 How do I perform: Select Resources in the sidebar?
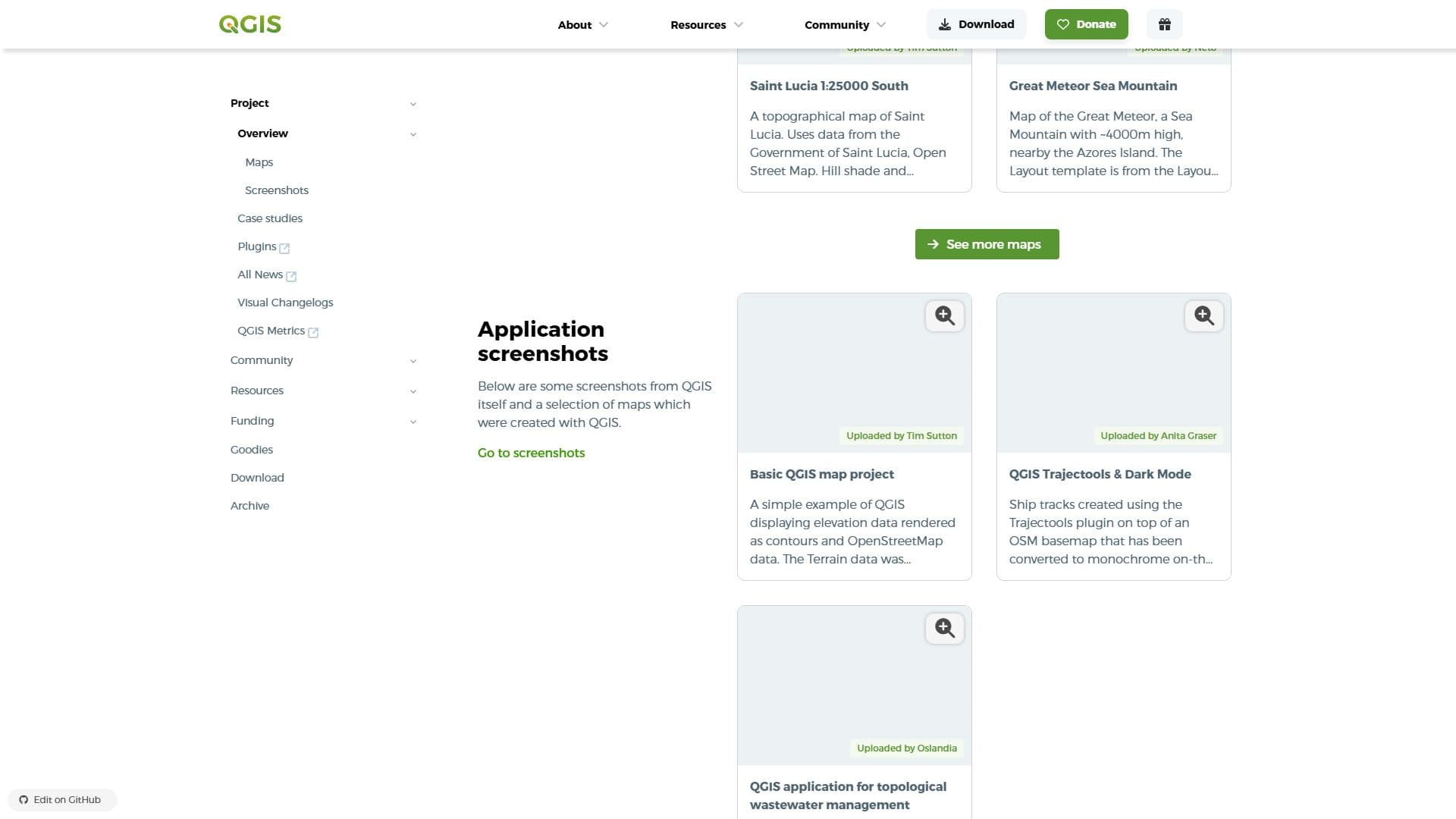click(257, 391)
